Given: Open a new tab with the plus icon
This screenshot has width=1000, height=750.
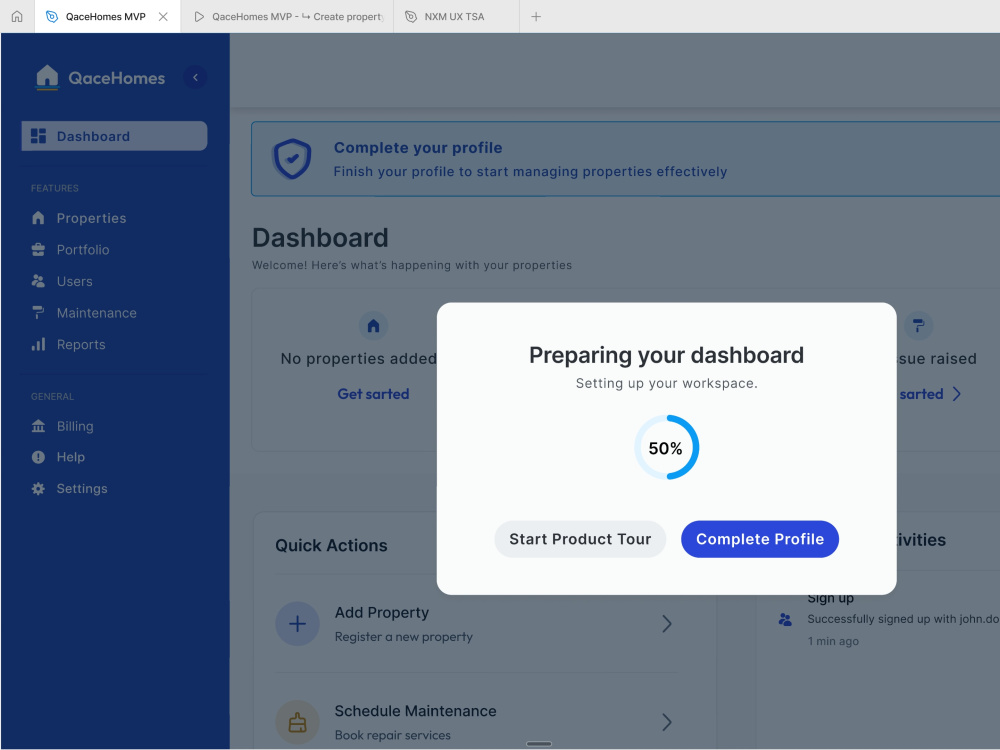Looking at the screenshot, I should pos(536,17).
